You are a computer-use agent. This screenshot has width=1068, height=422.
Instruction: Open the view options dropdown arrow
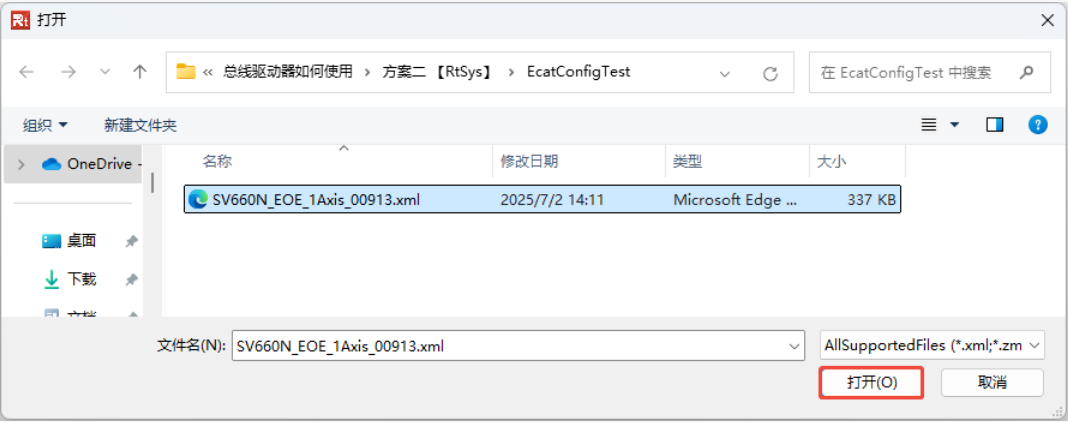pyautogui.click(x=954, y=125)
